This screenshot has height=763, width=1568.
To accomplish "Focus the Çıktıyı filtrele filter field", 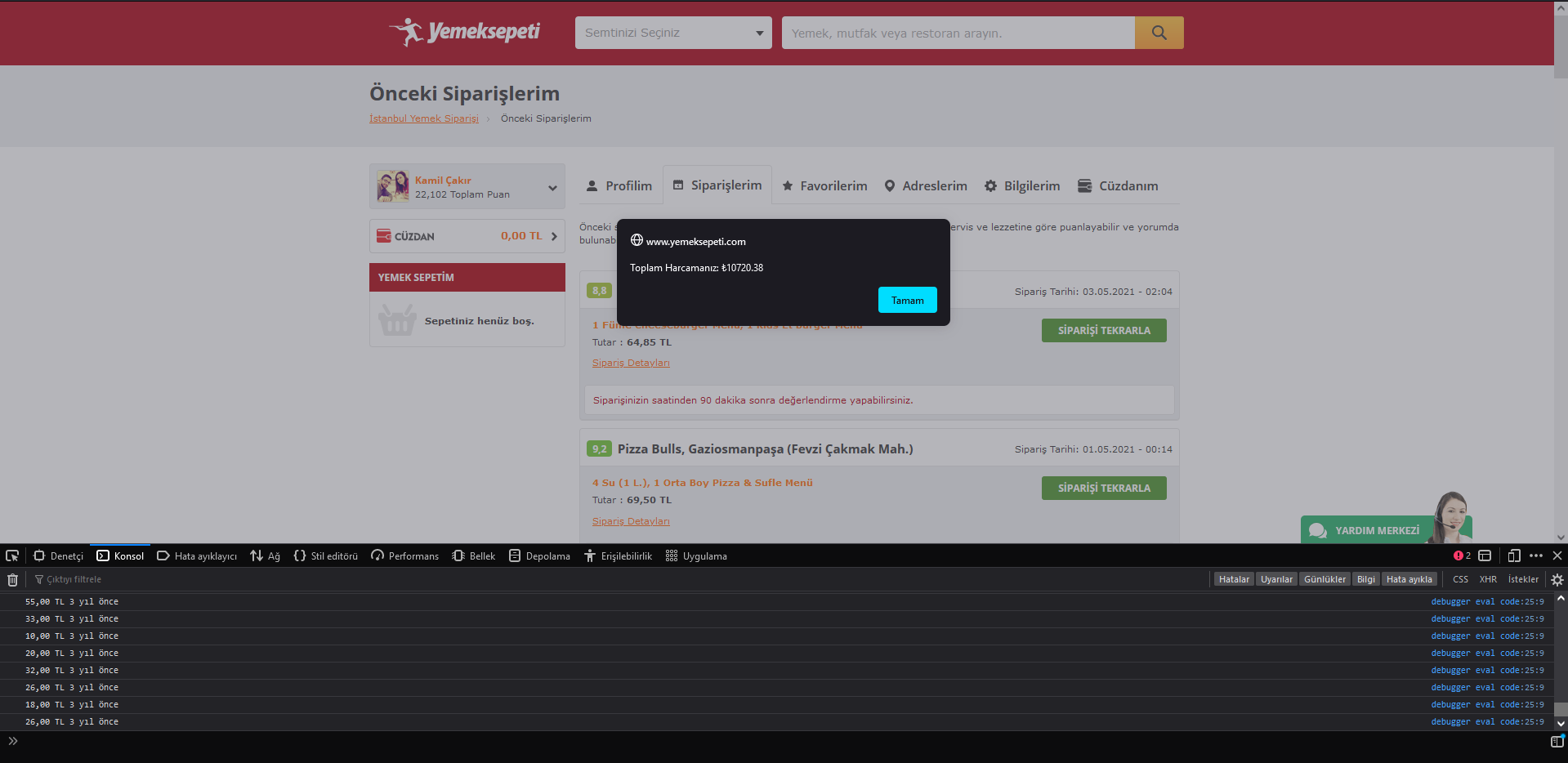I will [x=621, y=579].
